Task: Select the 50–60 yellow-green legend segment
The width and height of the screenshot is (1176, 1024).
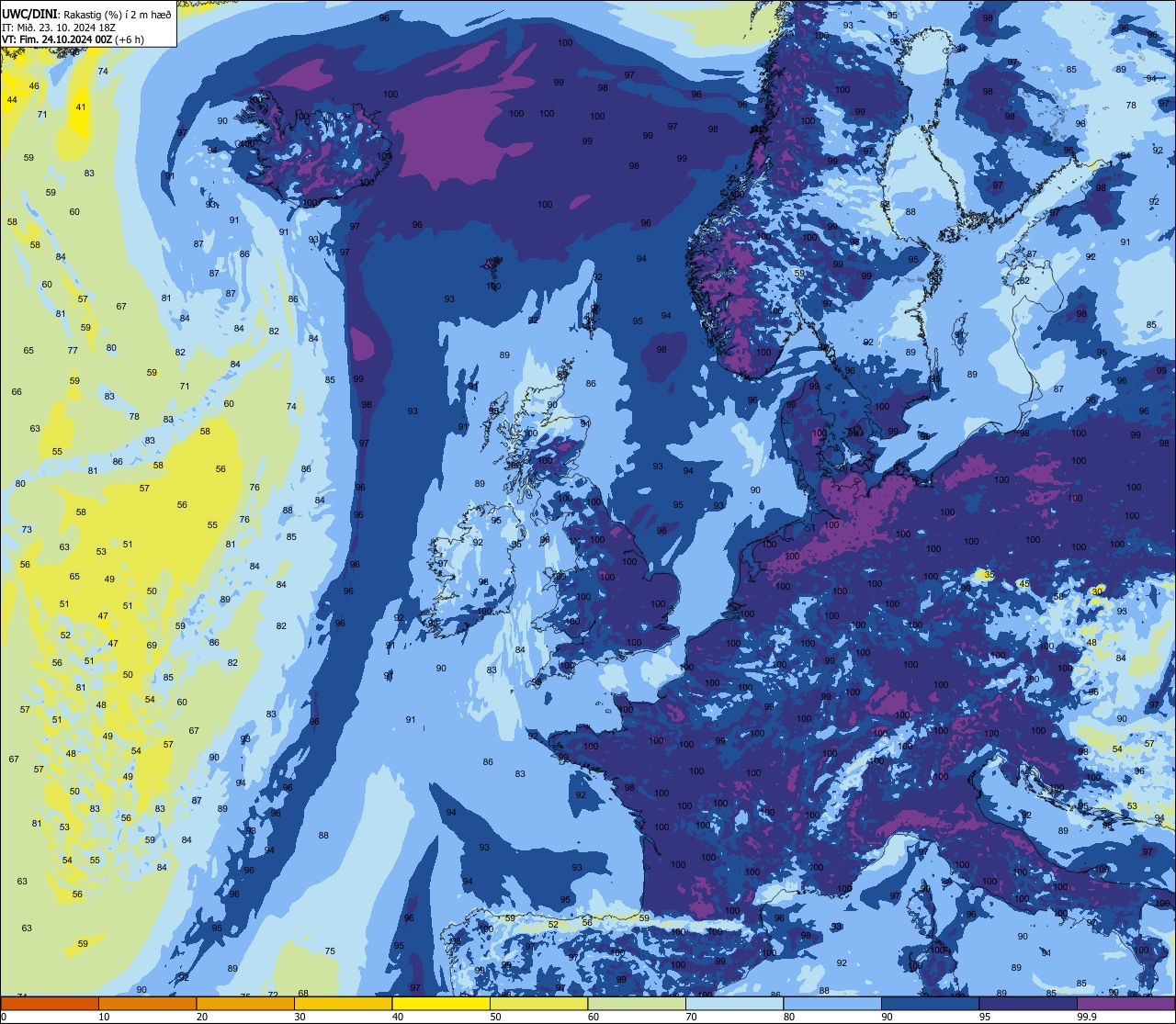Action: [x=538, y=1003]
